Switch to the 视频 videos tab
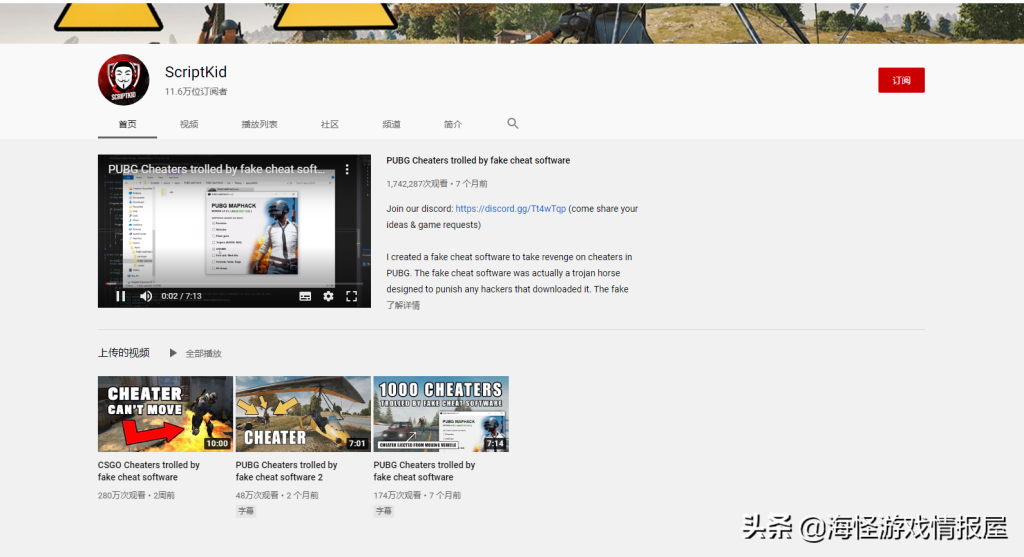This screenshot has height=557, width=1024. (189, 124)
